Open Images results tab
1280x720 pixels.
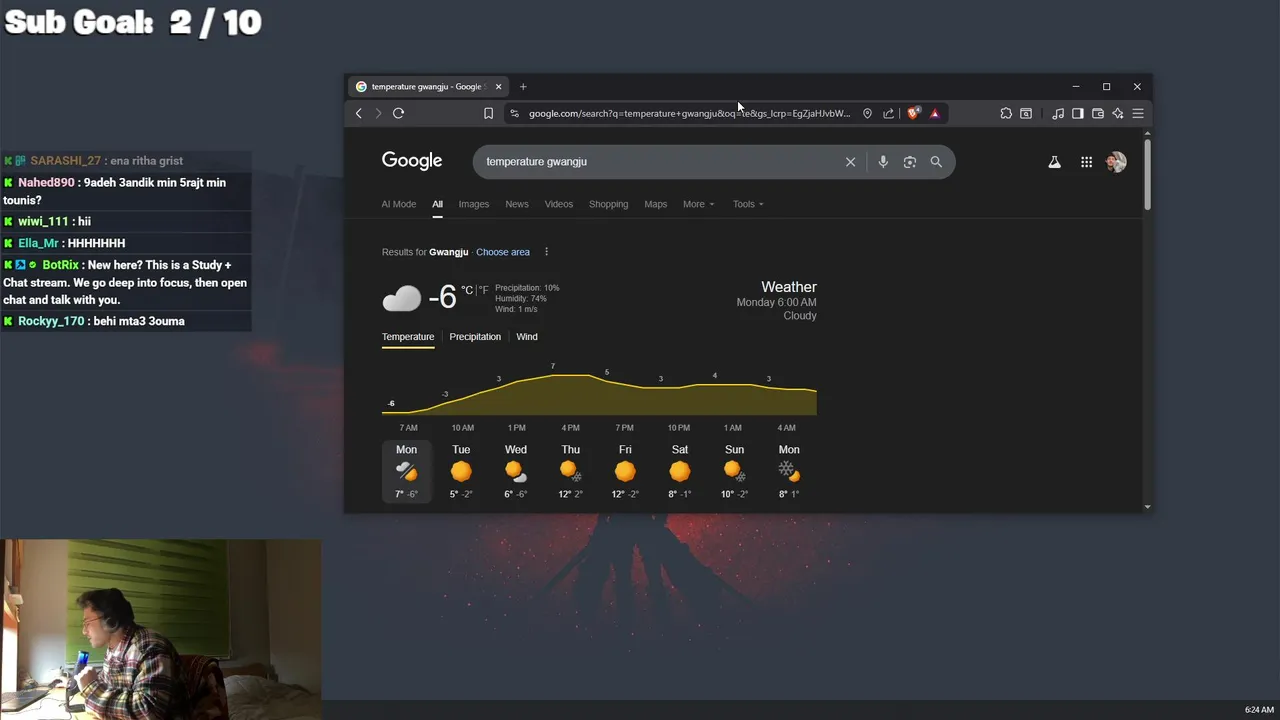click(x=474, y=204)
